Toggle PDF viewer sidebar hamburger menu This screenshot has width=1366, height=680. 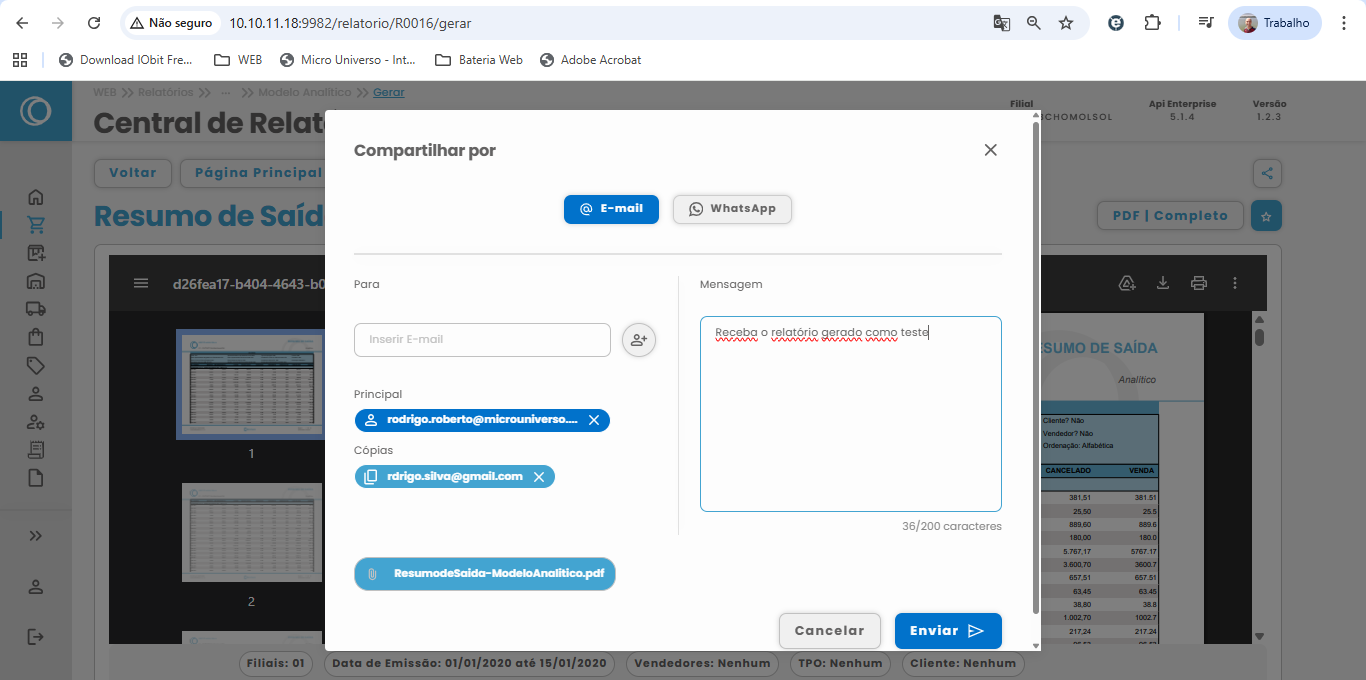coord(141,283)
